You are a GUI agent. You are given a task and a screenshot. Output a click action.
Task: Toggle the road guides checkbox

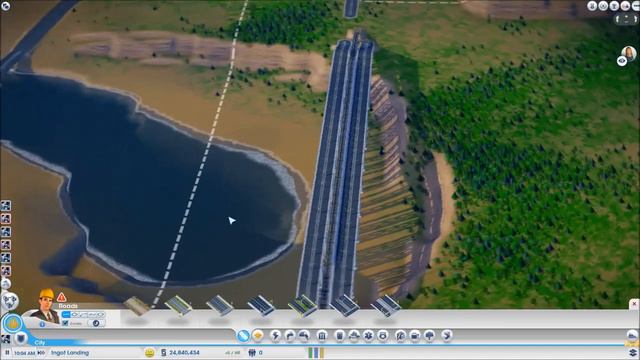(65, 323)
